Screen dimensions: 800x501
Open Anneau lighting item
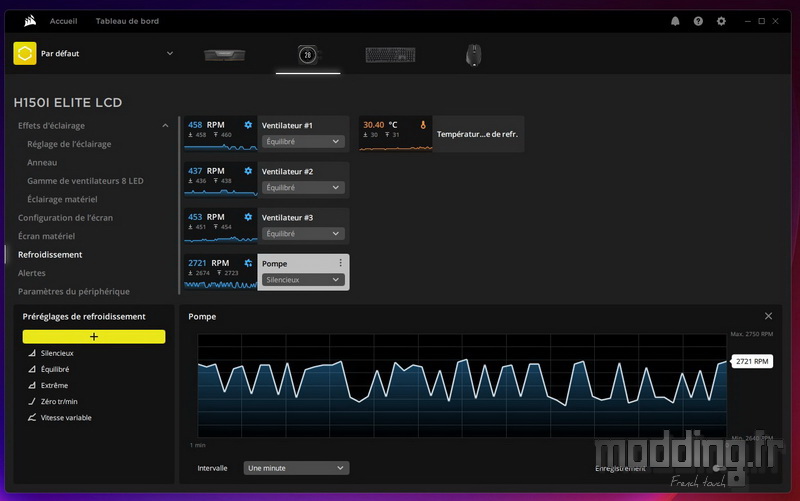(x=42, y=162)
